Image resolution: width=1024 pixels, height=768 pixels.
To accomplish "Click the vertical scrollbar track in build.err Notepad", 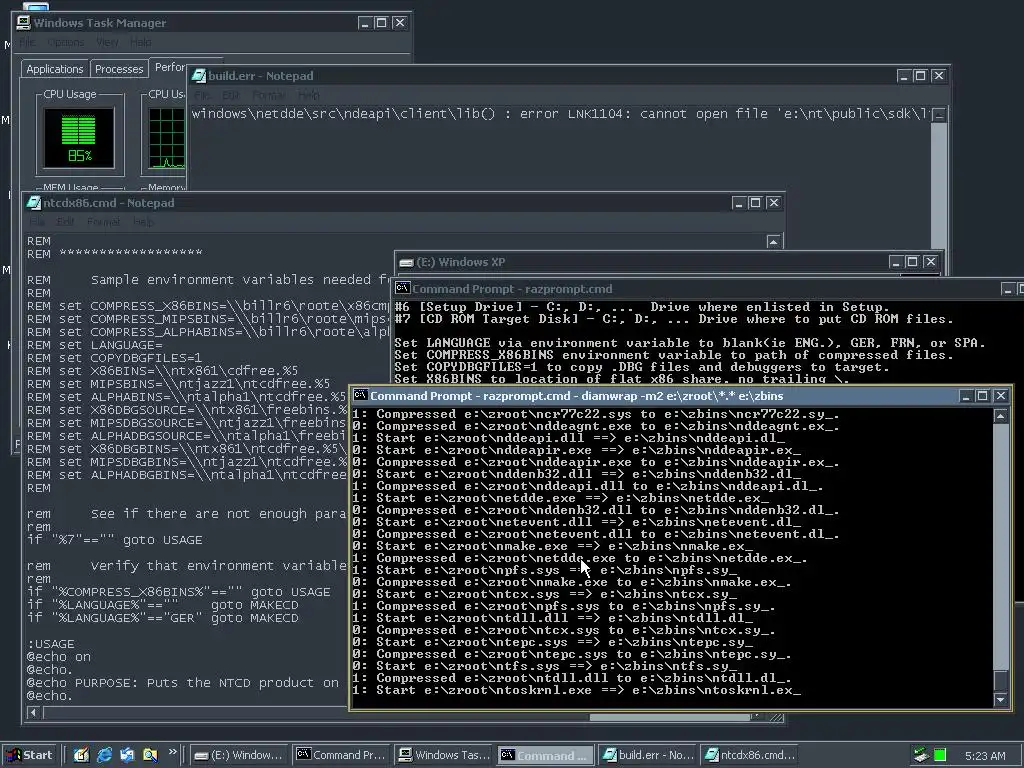I will 939,186.
